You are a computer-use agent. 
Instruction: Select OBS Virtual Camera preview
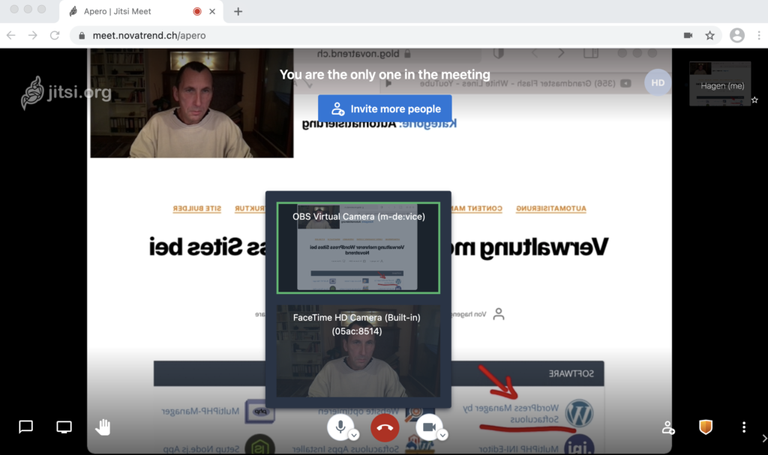click(x=358, y=248)
